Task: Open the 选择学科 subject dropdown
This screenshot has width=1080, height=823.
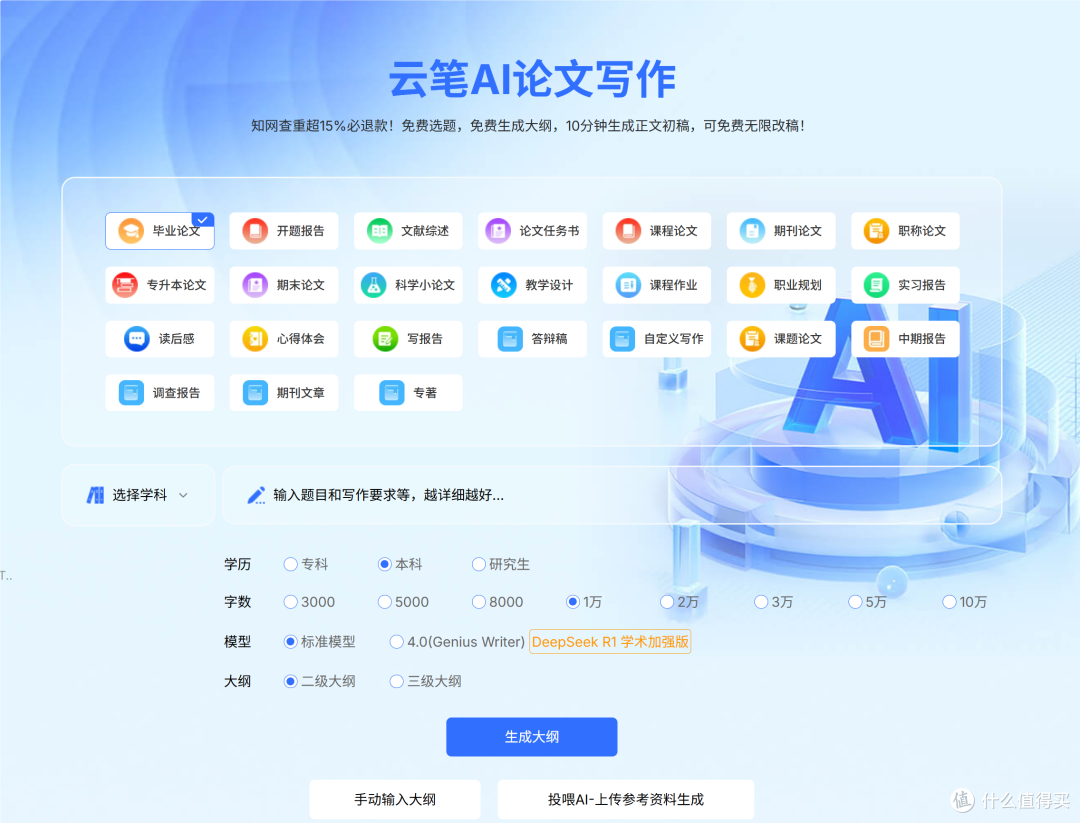Action: pos(138,495)
